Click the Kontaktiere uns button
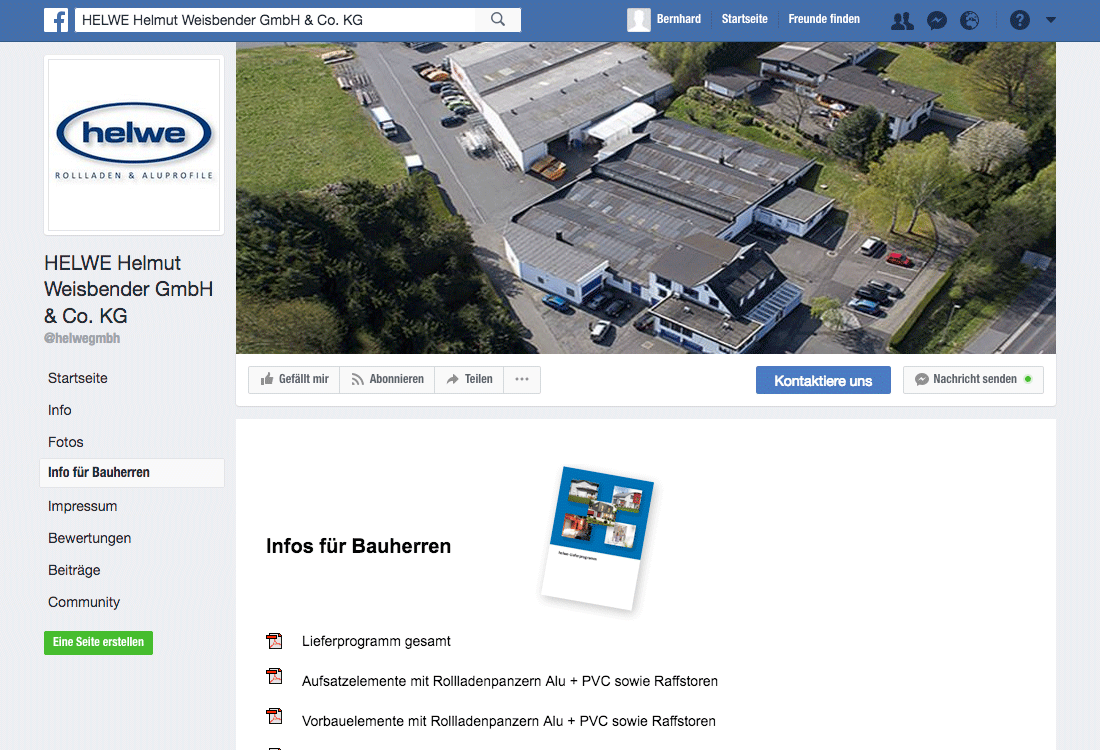 [823, 380]
